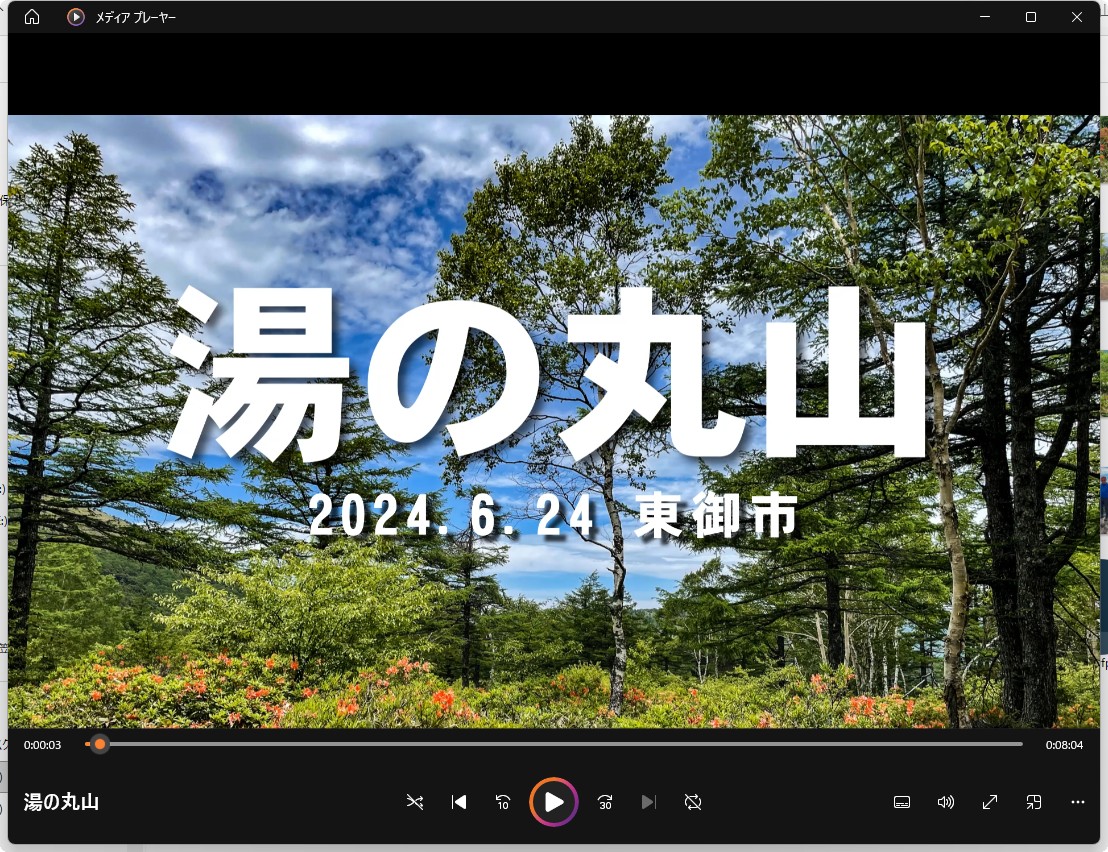
Task: Open the Home navigation pane
Action: point(31,16)
